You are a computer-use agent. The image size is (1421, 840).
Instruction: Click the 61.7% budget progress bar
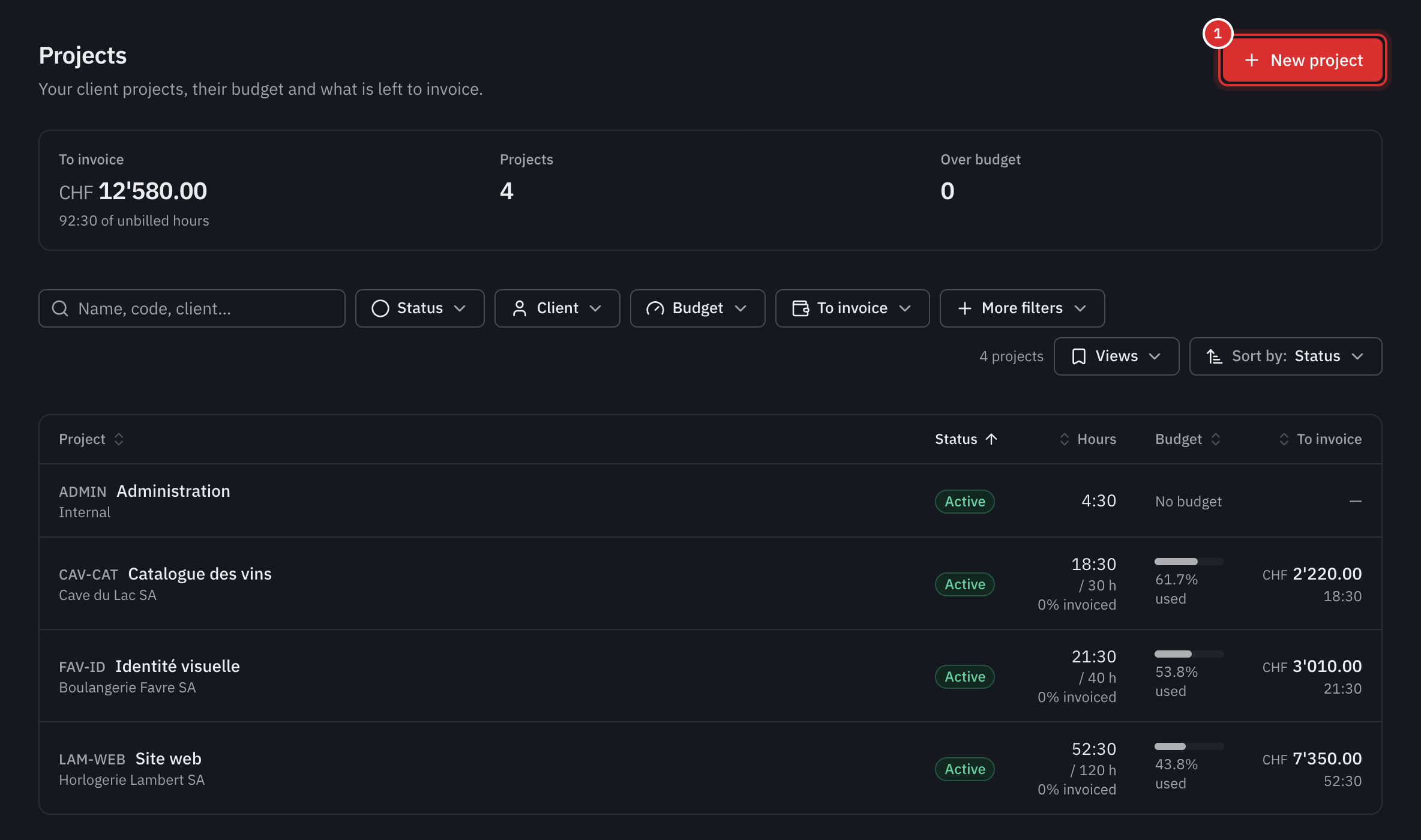point(1189,562)
